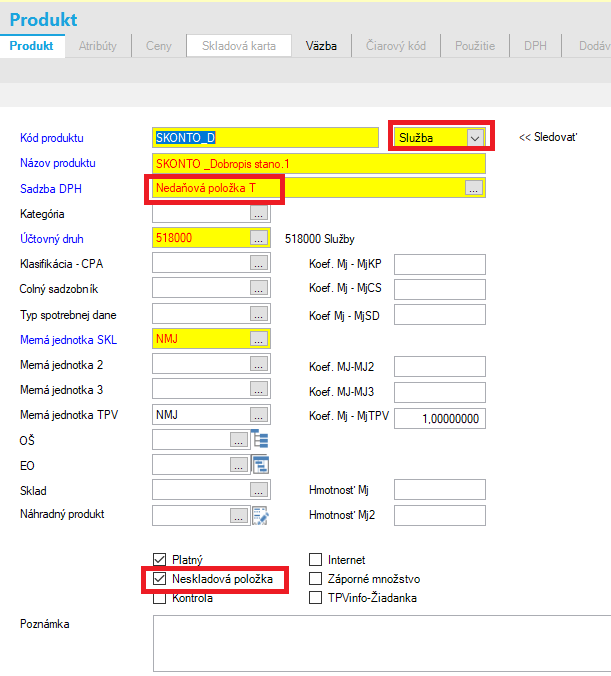Expand the Služba product type dropdown
611x676 pixels.
click(x=475, y=138)
